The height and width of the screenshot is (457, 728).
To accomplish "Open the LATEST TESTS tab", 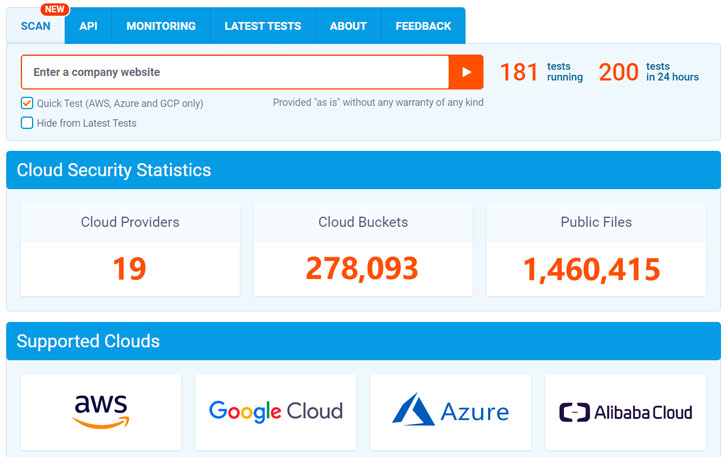I will [x=262, y=26].
